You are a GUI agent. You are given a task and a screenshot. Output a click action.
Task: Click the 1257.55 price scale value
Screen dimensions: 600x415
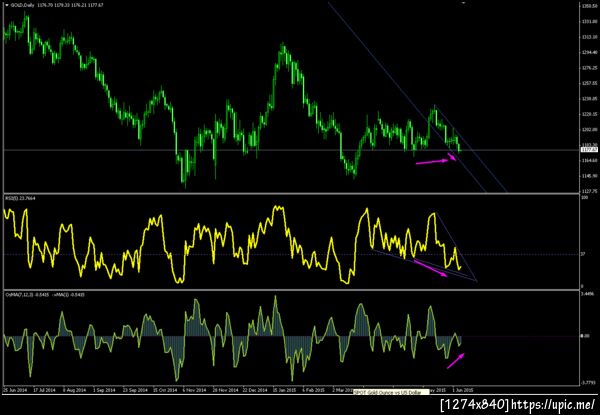(x=589, y=83)
